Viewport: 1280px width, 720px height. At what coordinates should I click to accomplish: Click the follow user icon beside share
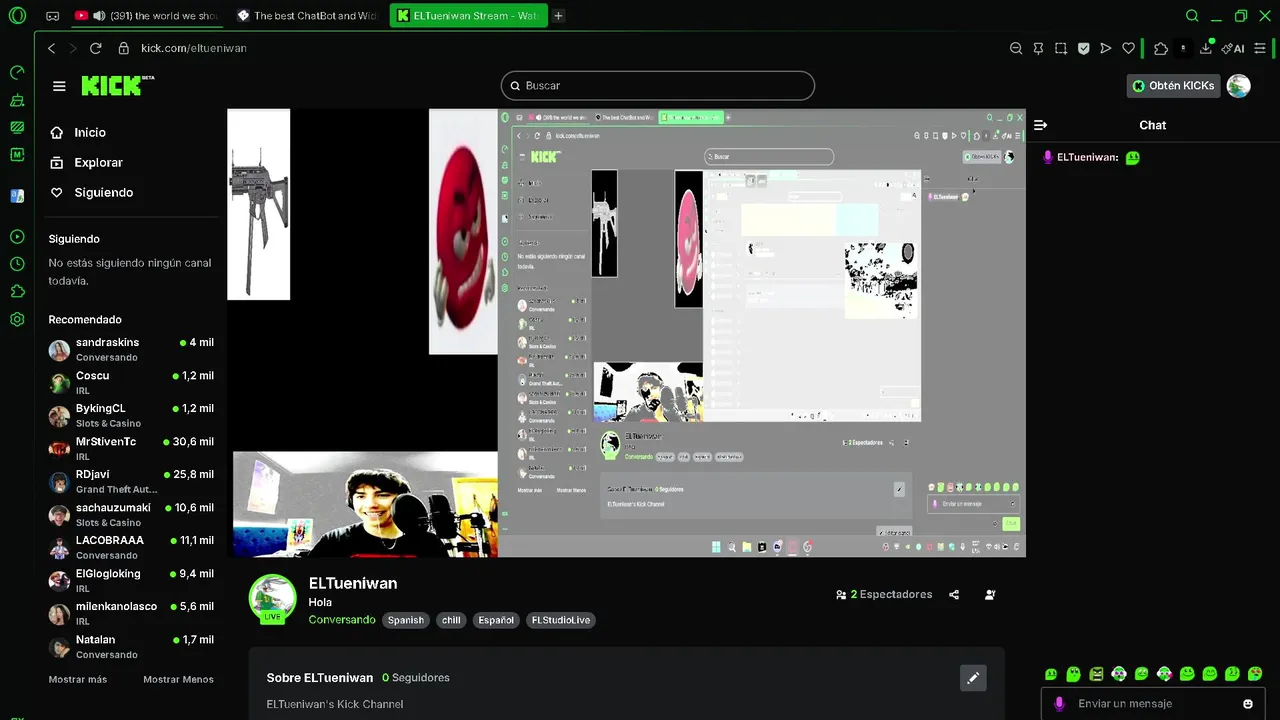990,594
